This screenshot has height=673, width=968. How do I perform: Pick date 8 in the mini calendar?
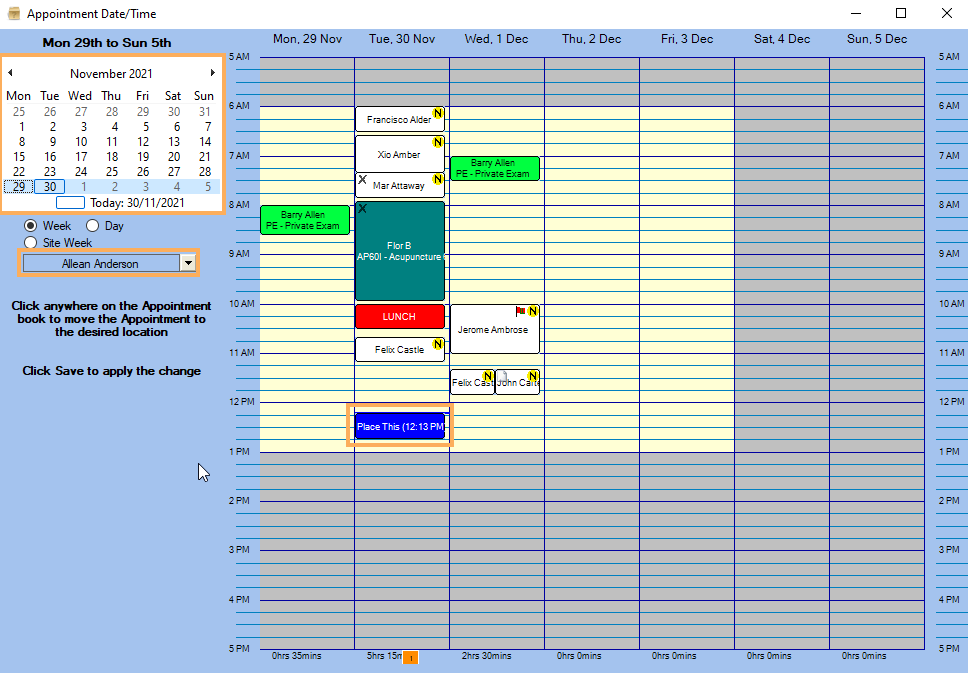[x=22, y=141]
